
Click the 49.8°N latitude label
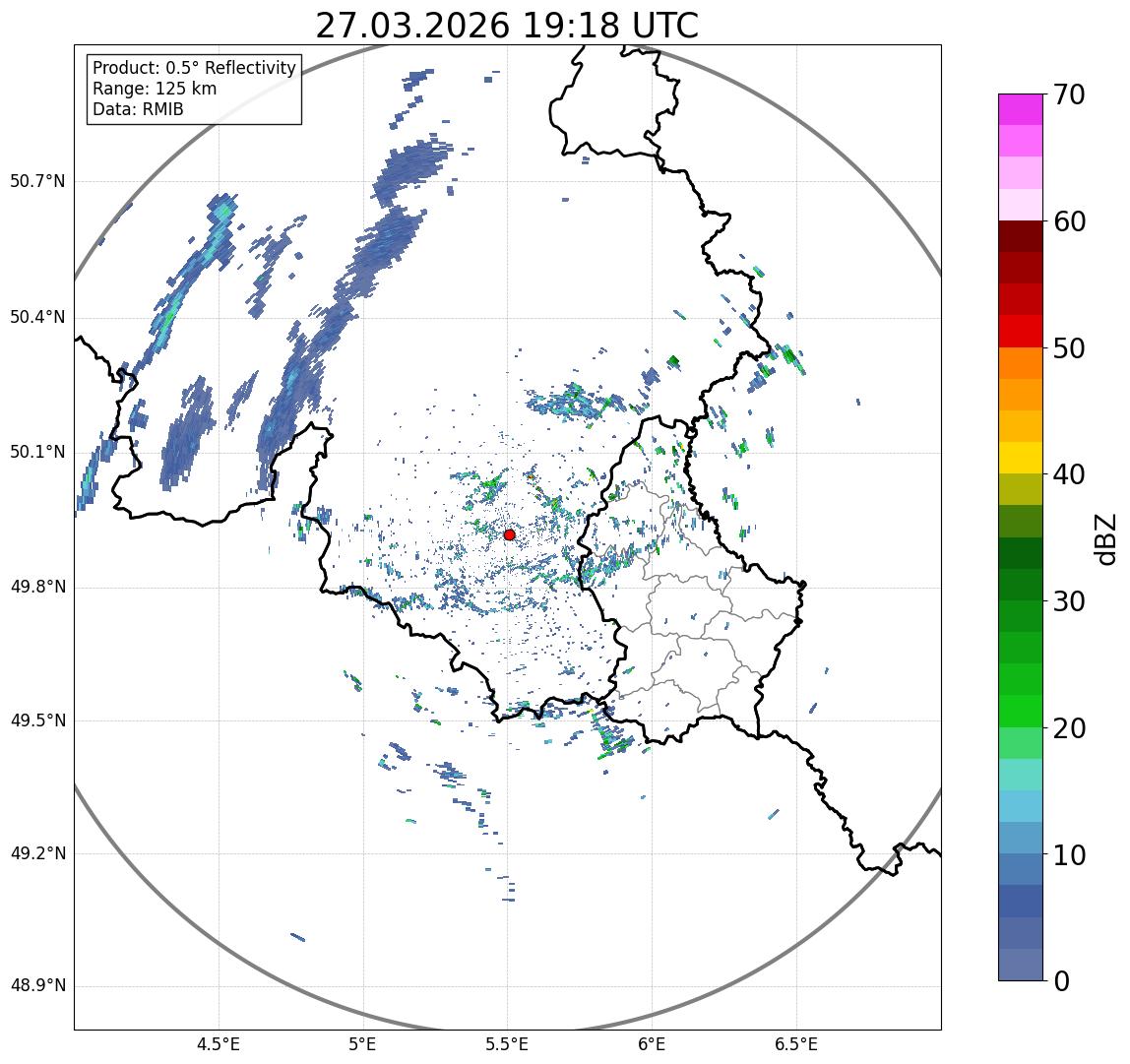click(x=37, y=587)
